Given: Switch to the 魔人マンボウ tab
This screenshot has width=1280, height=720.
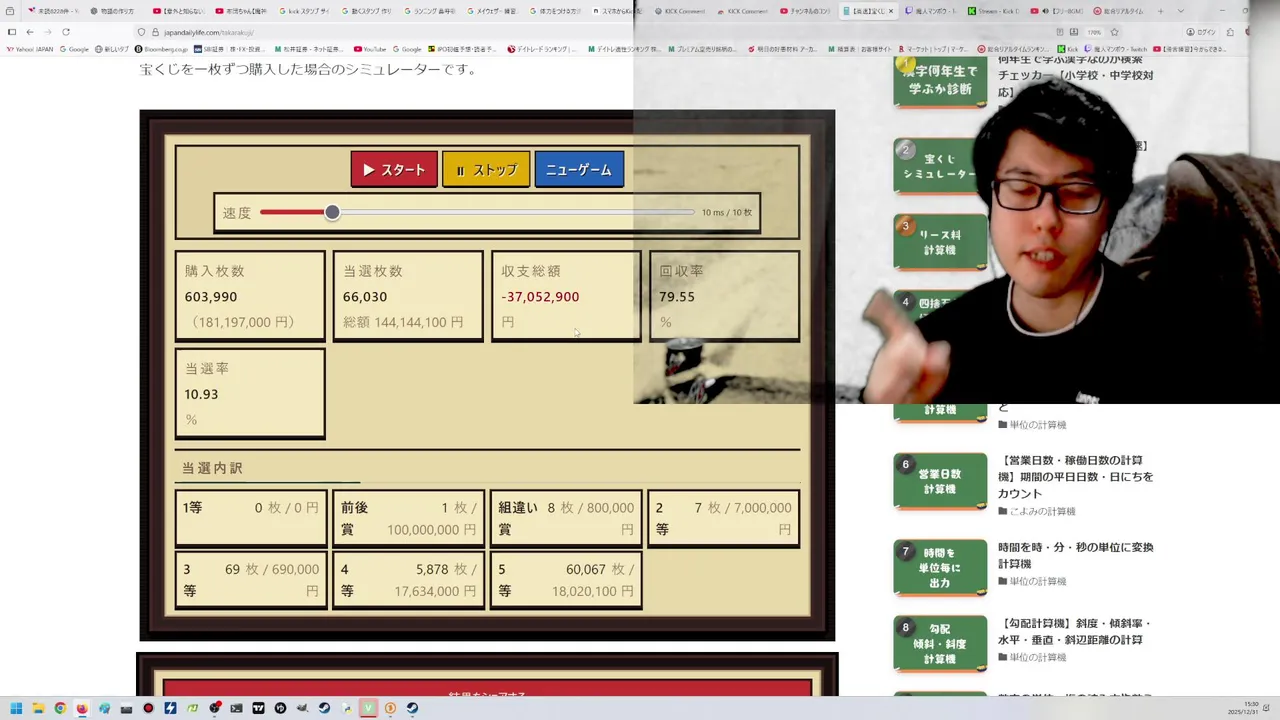Looking at the screenshot, I should tap(933, 11).
